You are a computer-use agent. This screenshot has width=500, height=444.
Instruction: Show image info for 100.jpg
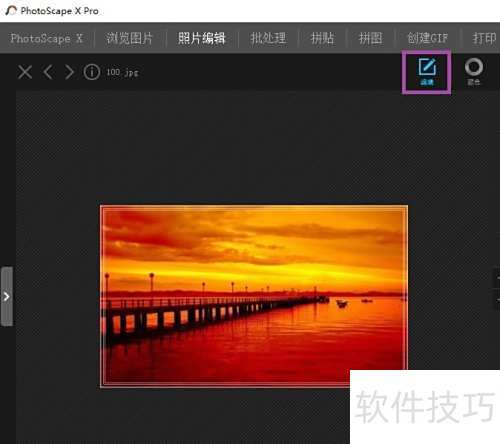click(x=92, y=72)
